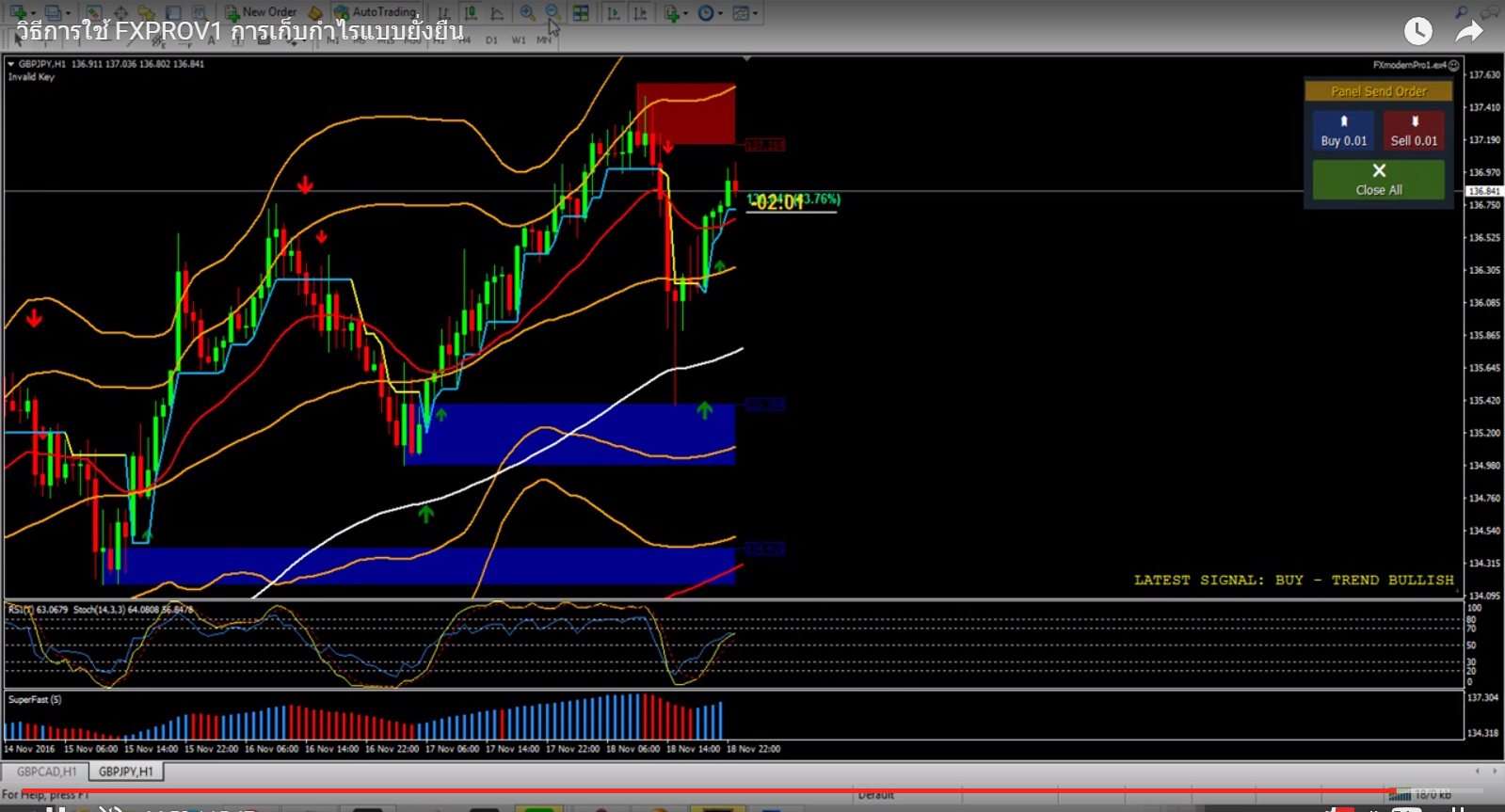Click the green Close All button
This screenshot has width=1505, height=812.
[1379, 179]
